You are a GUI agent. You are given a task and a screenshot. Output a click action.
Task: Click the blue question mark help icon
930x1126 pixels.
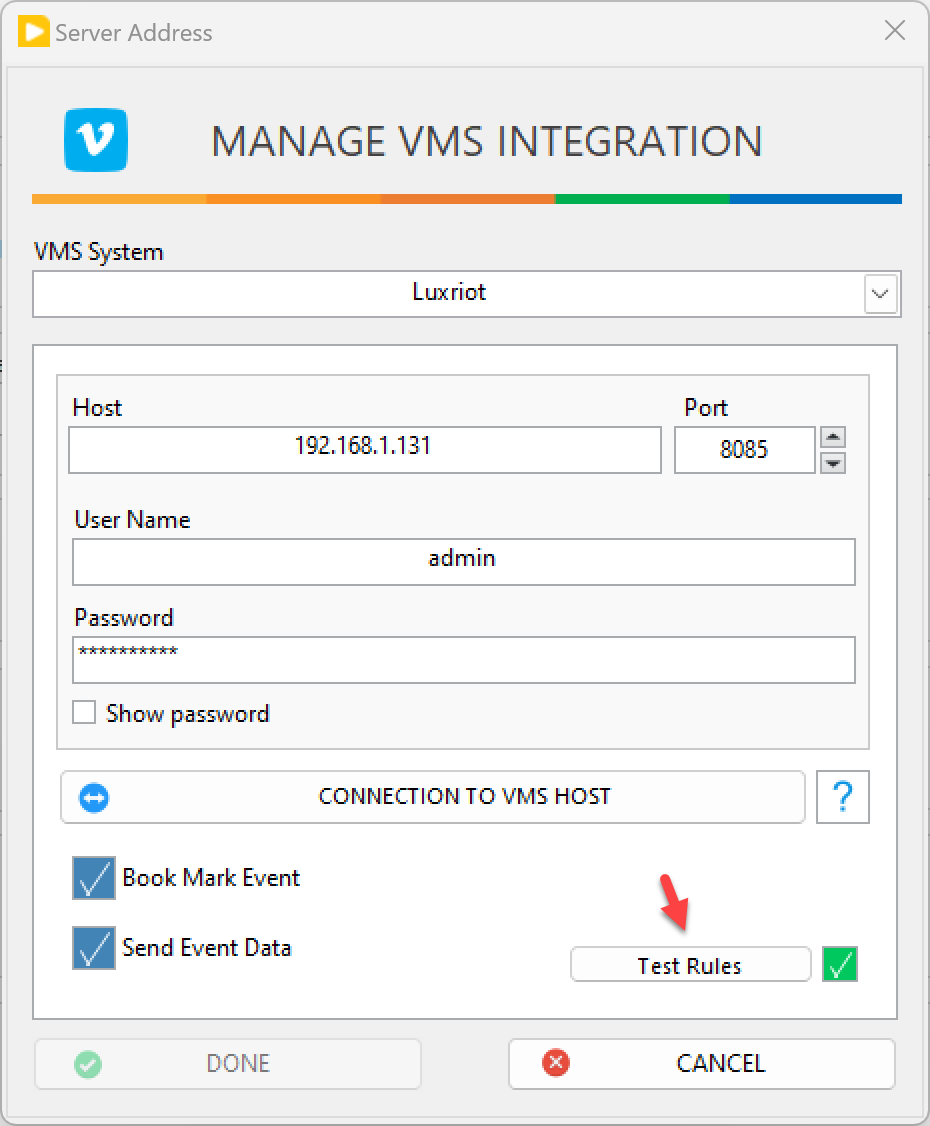coord(842,797)
